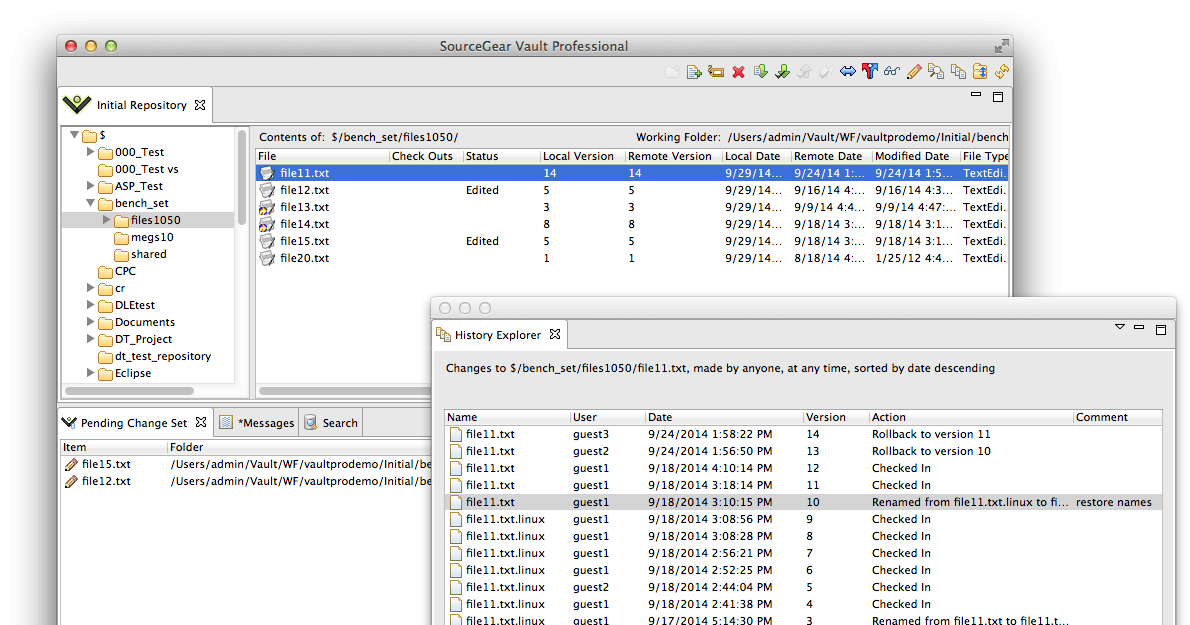Image resolution: width=1190 pixels, height=625 pixels.
Task: Sort file list by Check Outs column
Action: (426, 156)
